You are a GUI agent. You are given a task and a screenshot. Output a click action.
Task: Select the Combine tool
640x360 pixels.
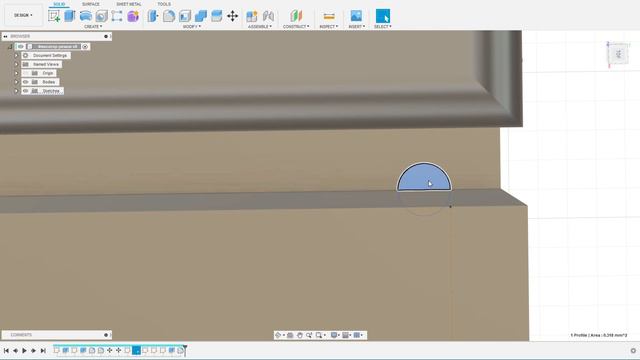coord(200,16)
